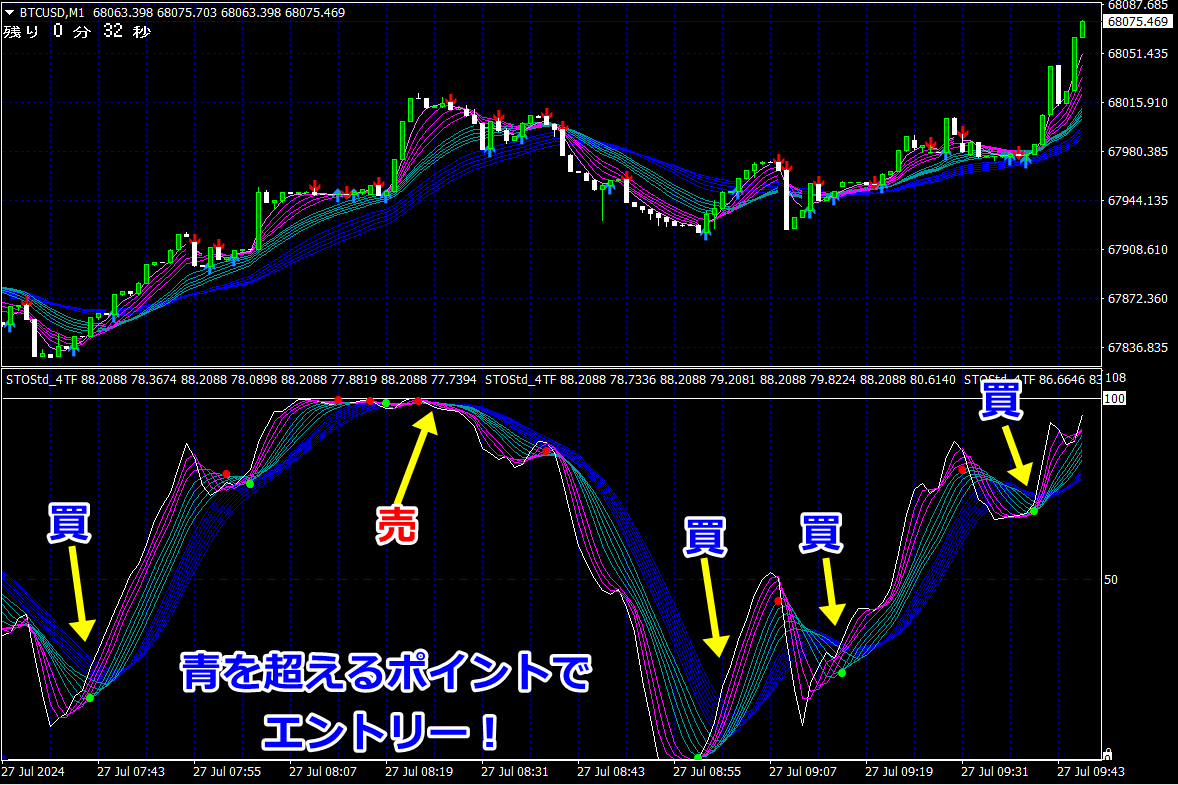Click the 27 Jul 08:19 time label
Viewport: 1178px width, 785px height.
pos(419,771)
